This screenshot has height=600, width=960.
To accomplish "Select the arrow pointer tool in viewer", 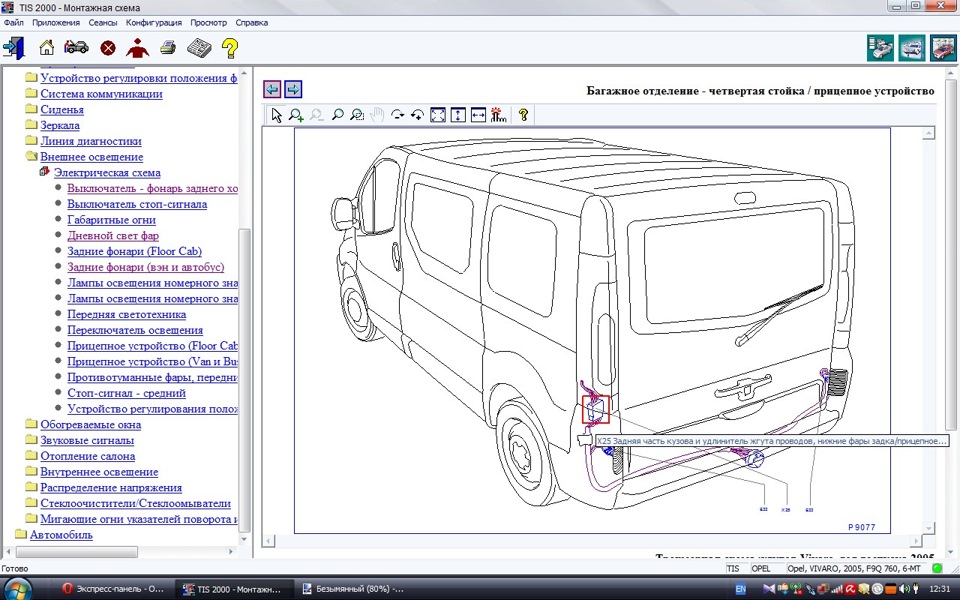I will [x=277, y=115].
